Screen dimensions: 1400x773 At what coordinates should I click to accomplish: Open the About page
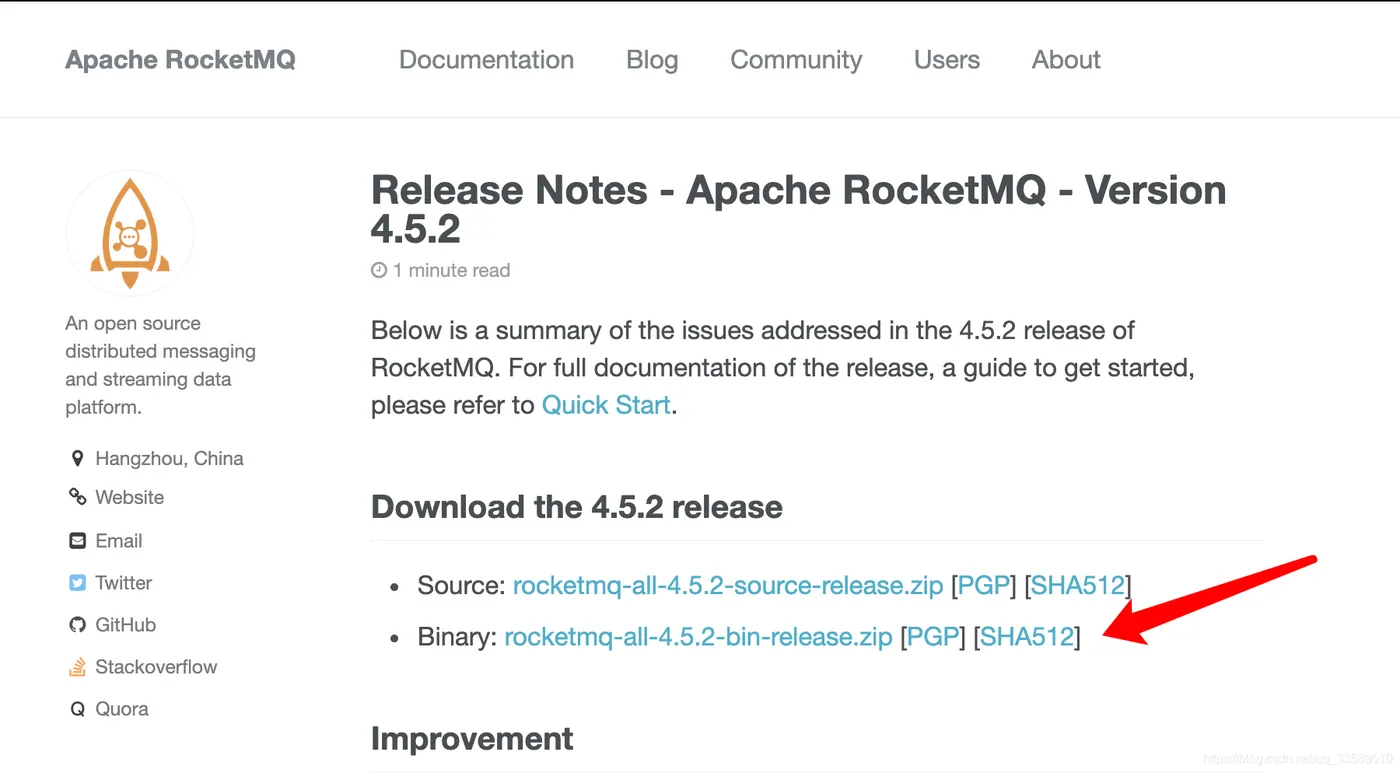[x=1066, y=60]
